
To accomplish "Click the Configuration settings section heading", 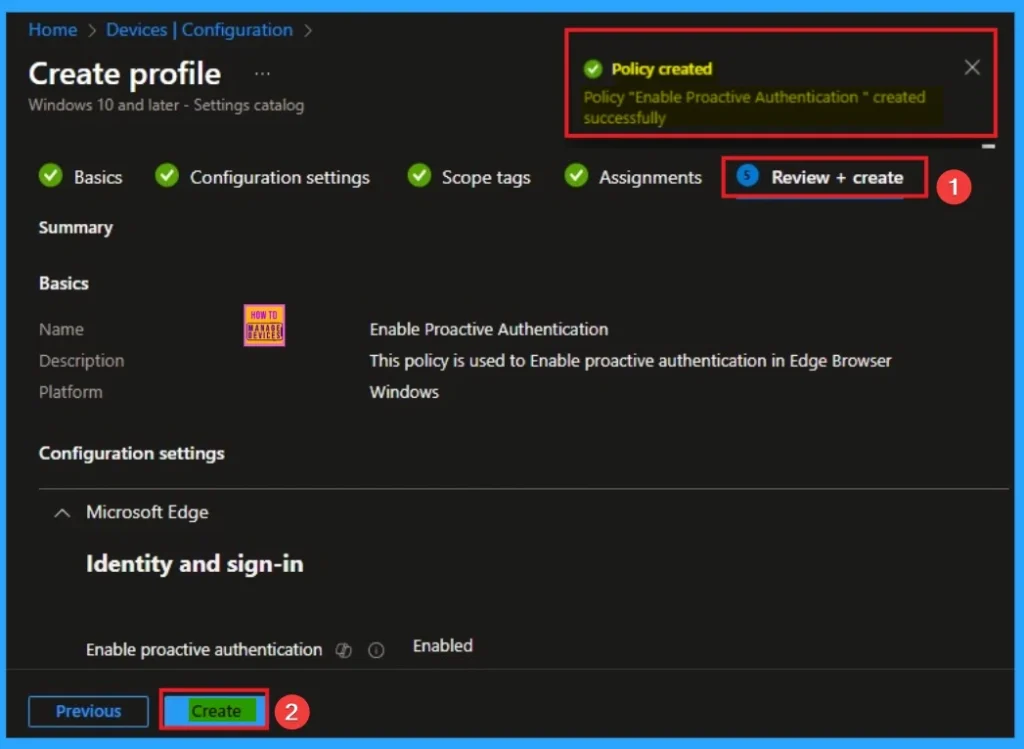I will [131, 454].
